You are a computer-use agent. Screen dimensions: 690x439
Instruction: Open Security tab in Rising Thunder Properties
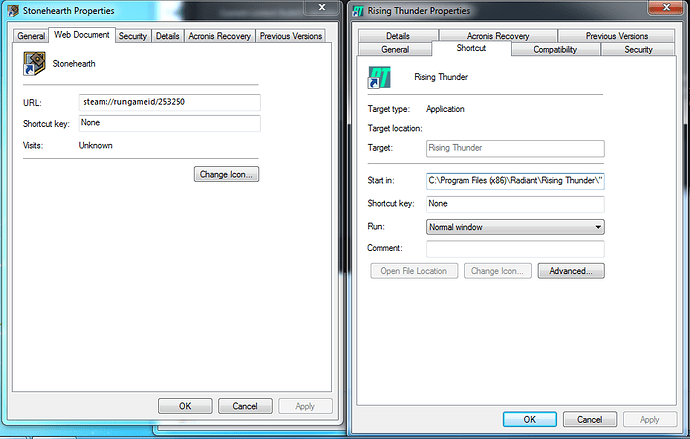click(x=638, y=49)
